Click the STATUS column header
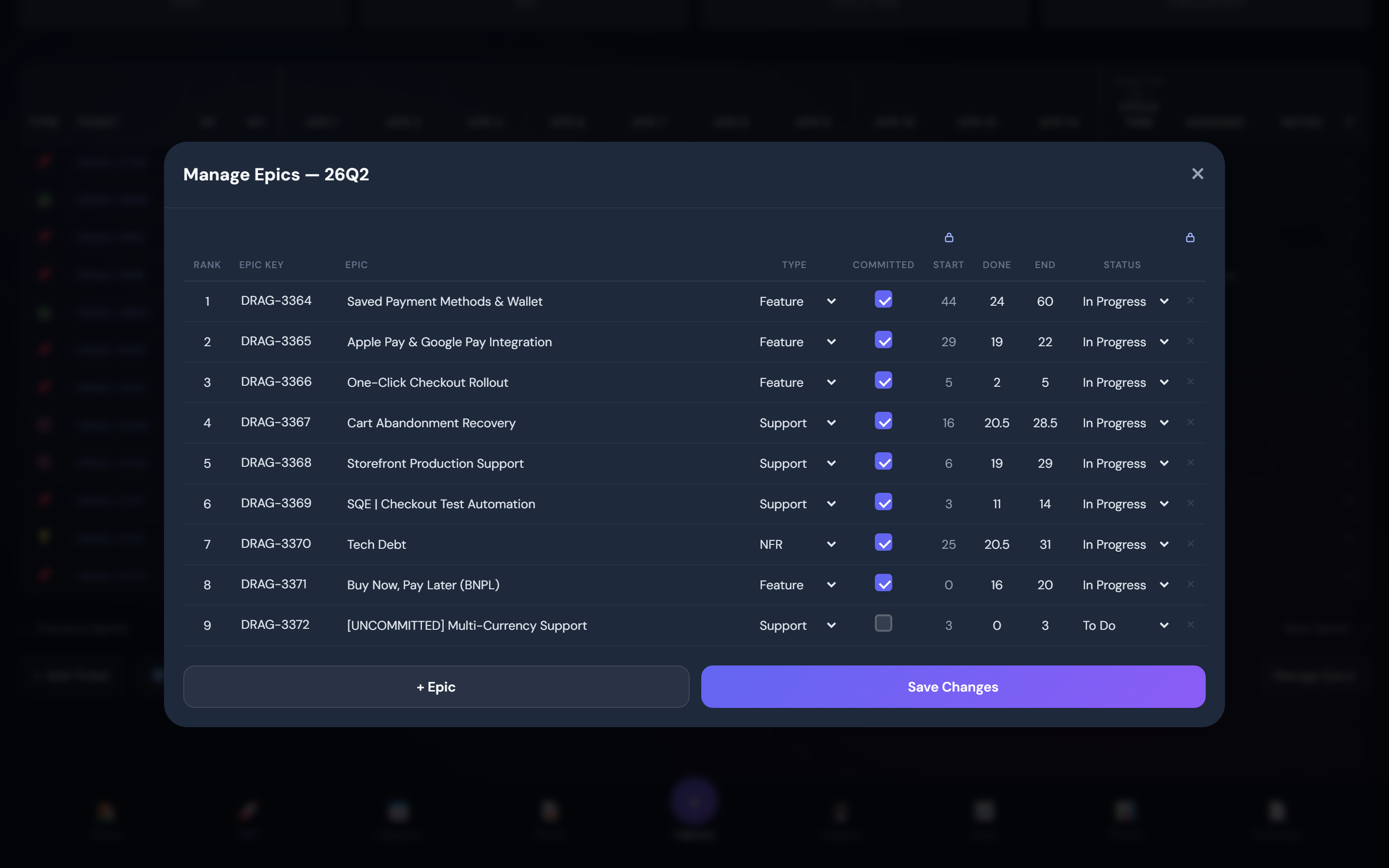This screenshot has width=1389, height=868. (x=1121, y=265)
